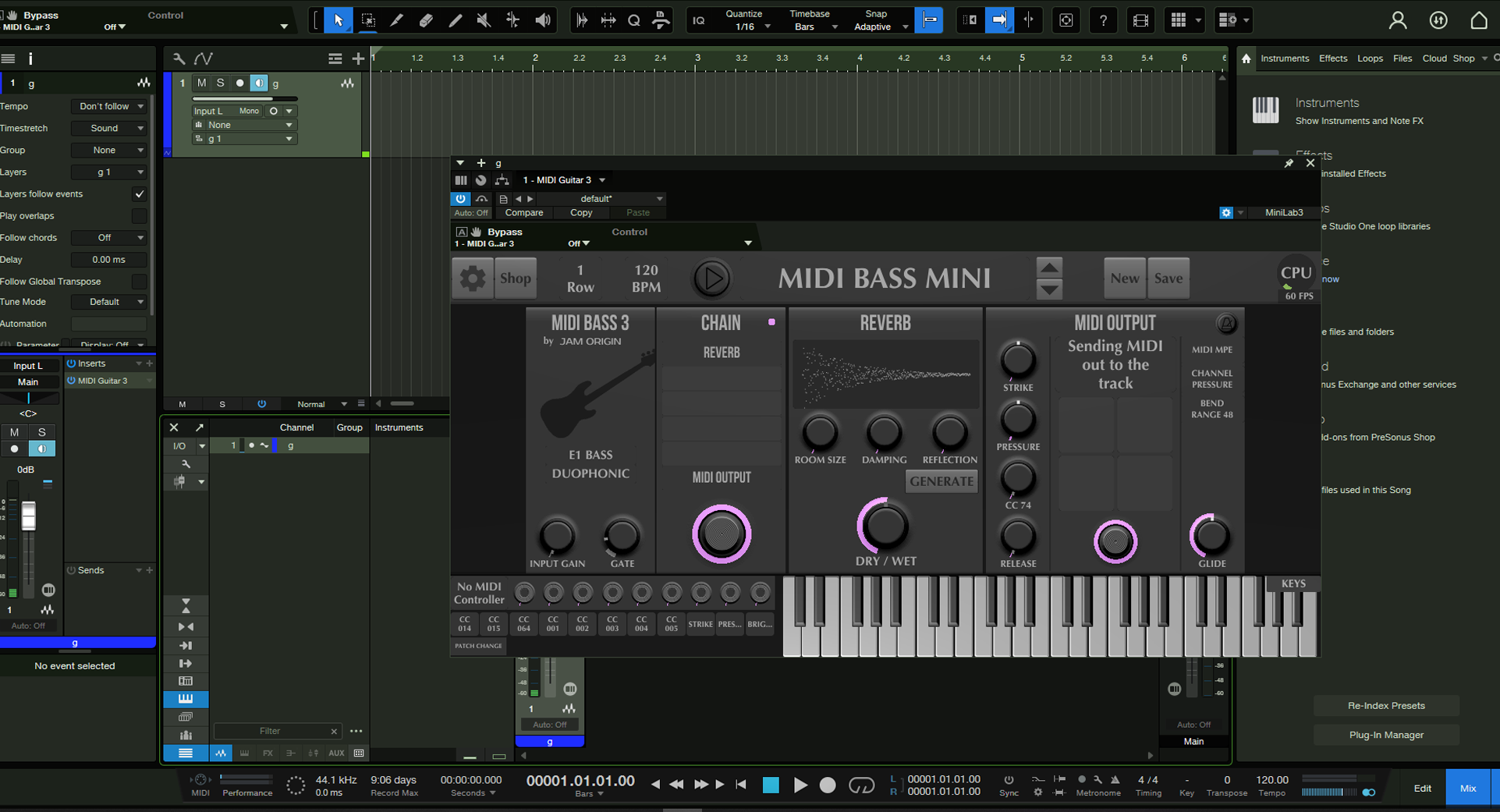Toggle plugin power activate button
Screen dimensions: 1500x812
(461, 199)
